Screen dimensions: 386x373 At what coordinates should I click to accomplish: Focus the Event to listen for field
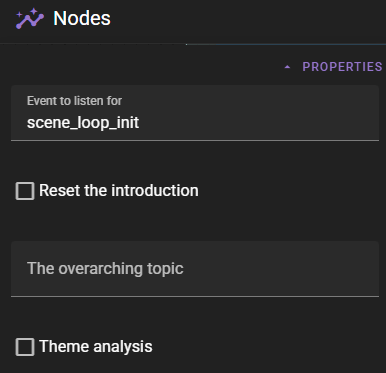195,113
